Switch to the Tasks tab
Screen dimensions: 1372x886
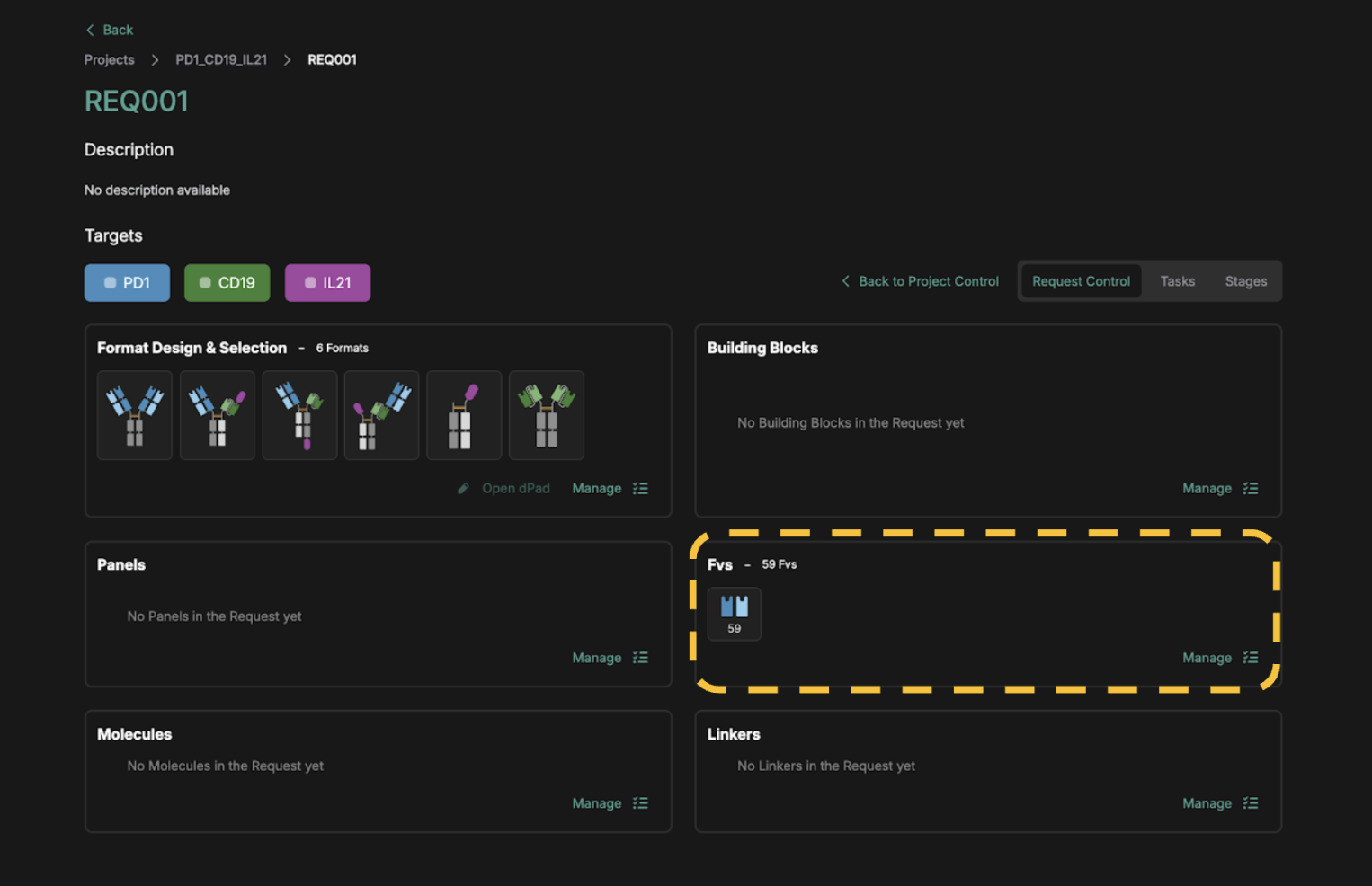pyautogui.click(x=1177, y=281)
